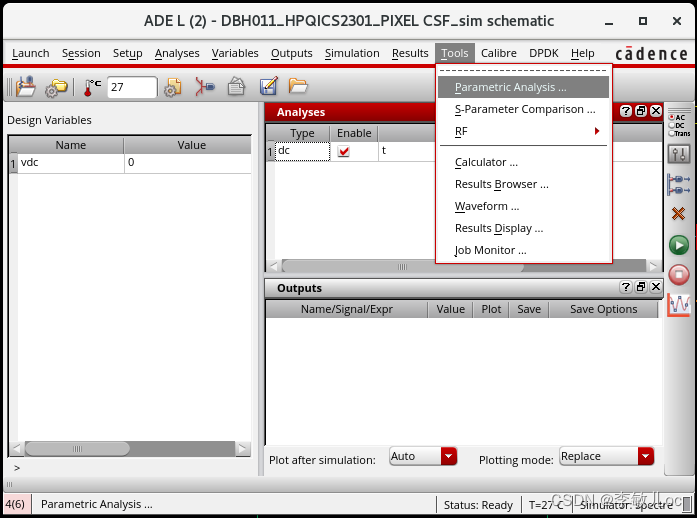Click Design Variables scrollbar right arrow
Image resolution: width=697 pixels, height=518 pixels.
pos(242,449)
